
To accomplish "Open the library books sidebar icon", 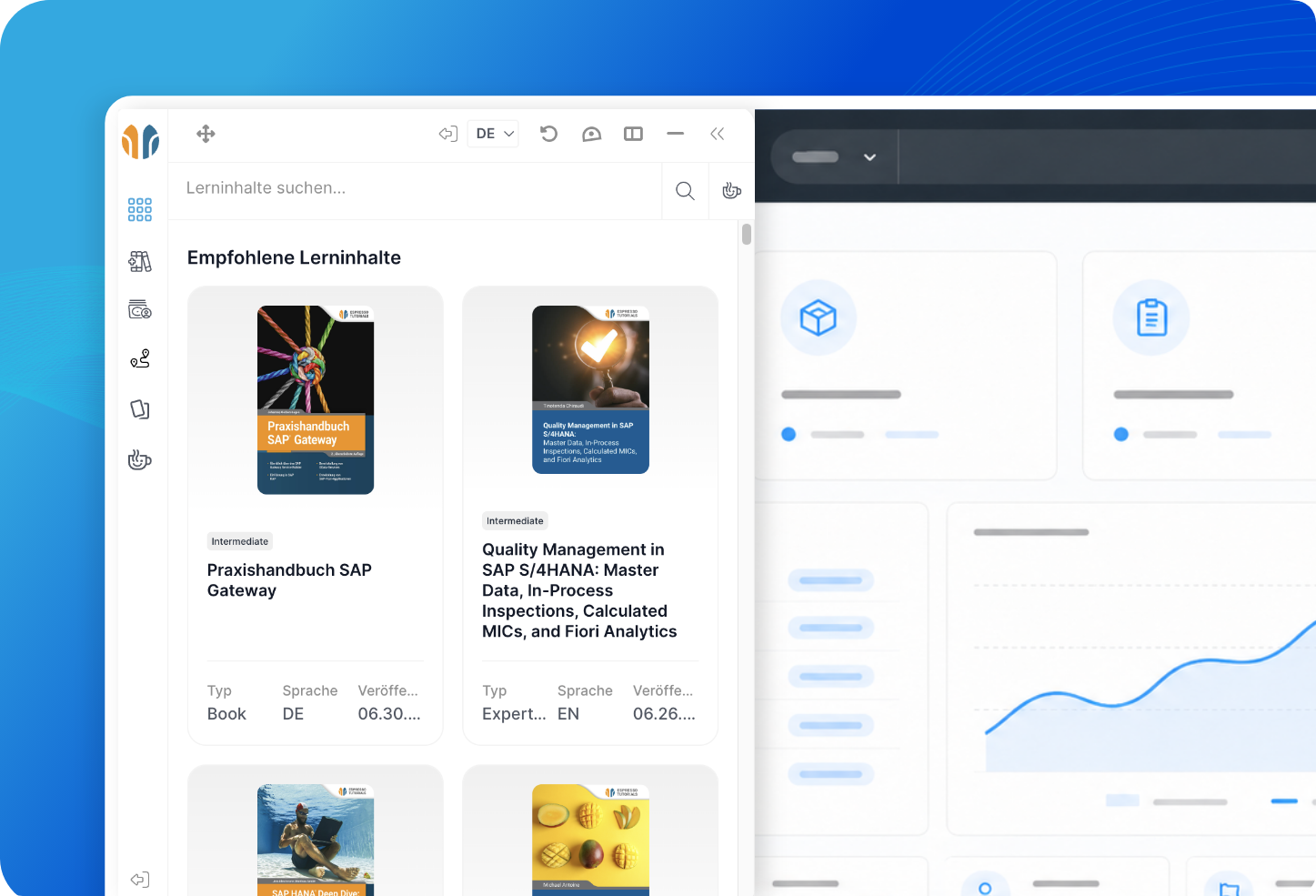I will [x=140, y=262].
